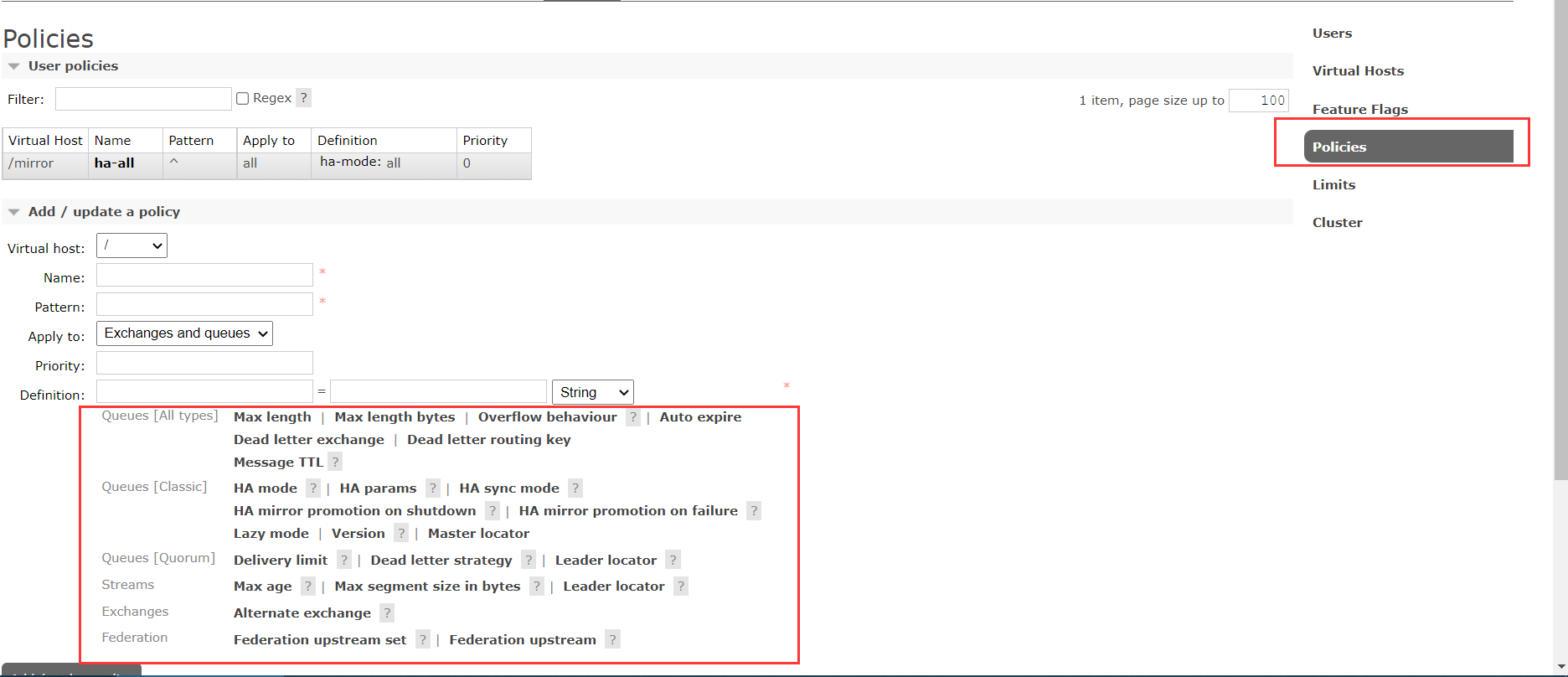The height and width of the screenshot is (677, 1568).
Task: Click into the Filter text box
Action: click(x=143, y=99)
